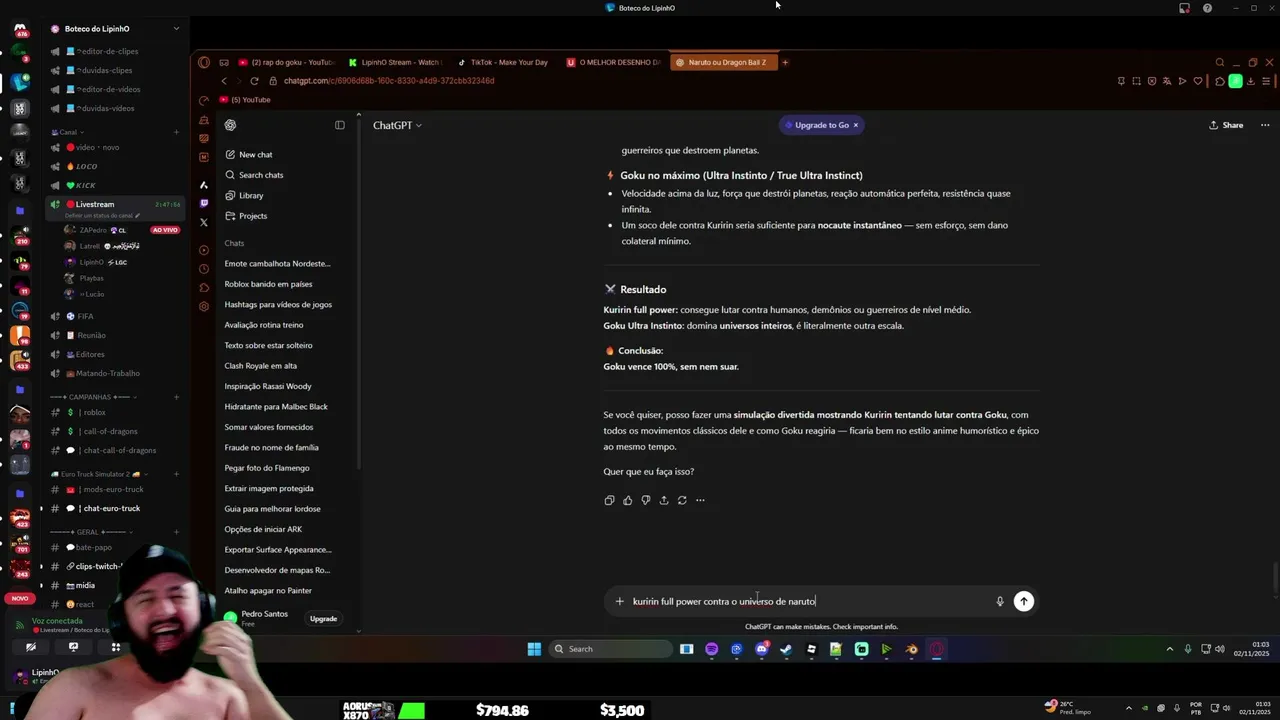Click the Opera address bar URL
The width and height of the screenshot is (1280, 720).
(389, 81)
